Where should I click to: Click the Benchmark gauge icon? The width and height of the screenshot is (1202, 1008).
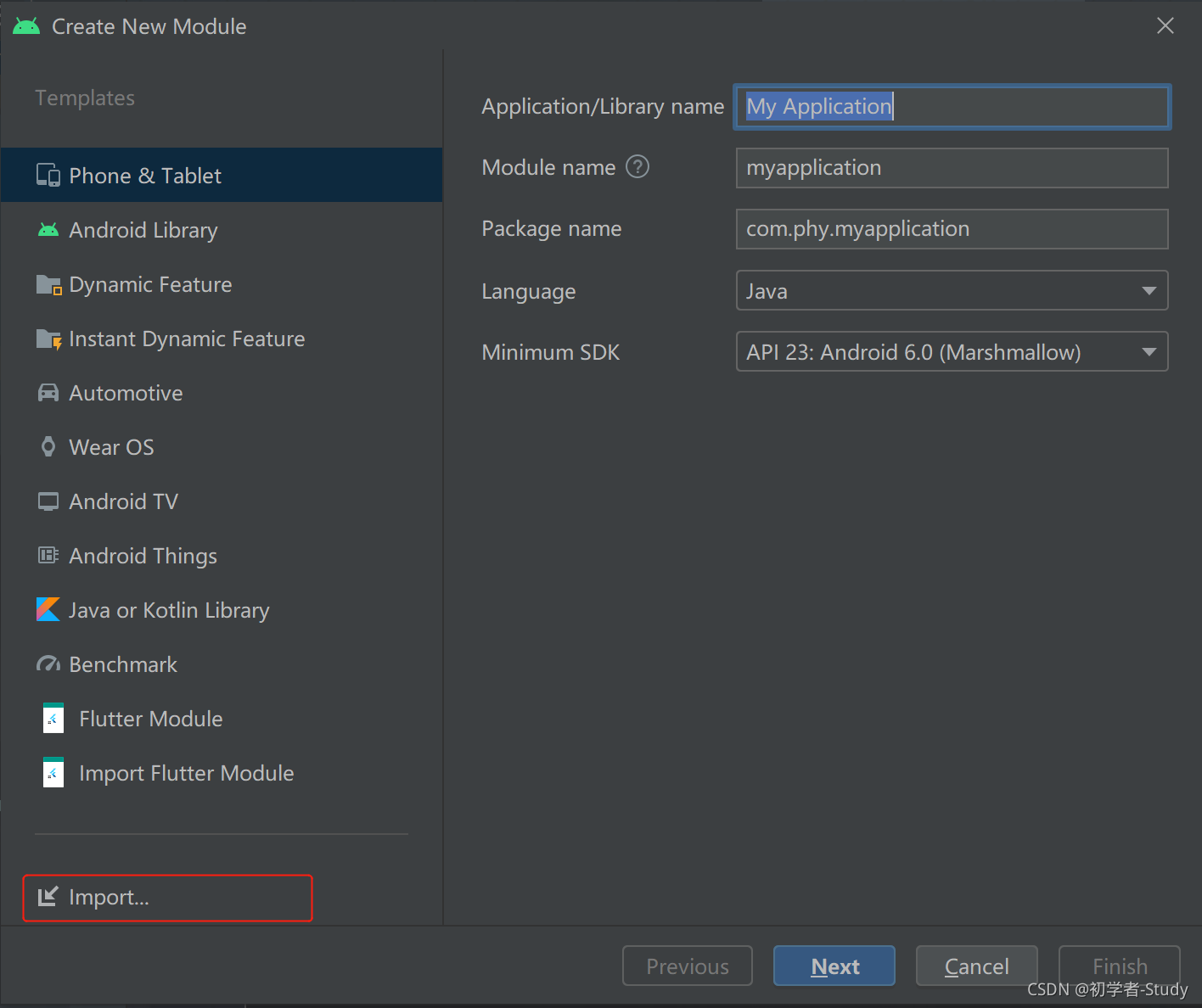[x=48, y=664]
